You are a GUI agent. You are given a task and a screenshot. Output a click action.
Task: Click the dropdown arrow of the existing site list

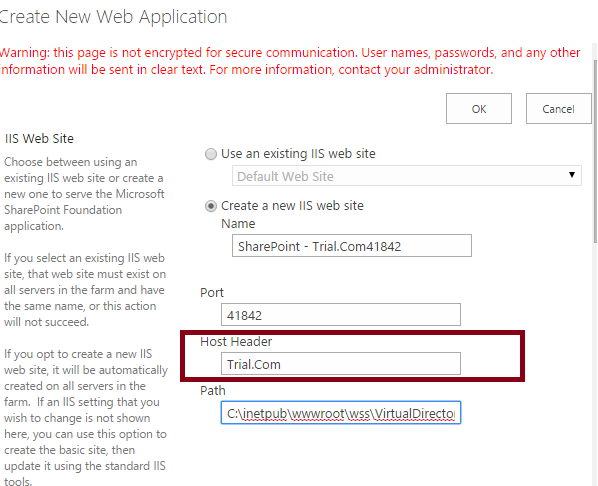[x=572, y=175]
